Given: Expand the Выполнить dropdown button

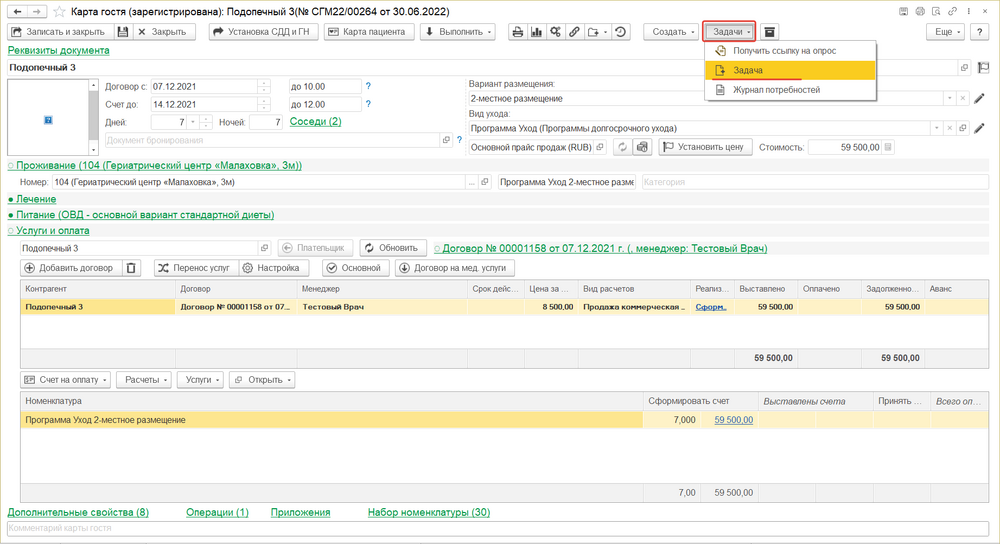Looking at the screenshot, I should 458,32.
